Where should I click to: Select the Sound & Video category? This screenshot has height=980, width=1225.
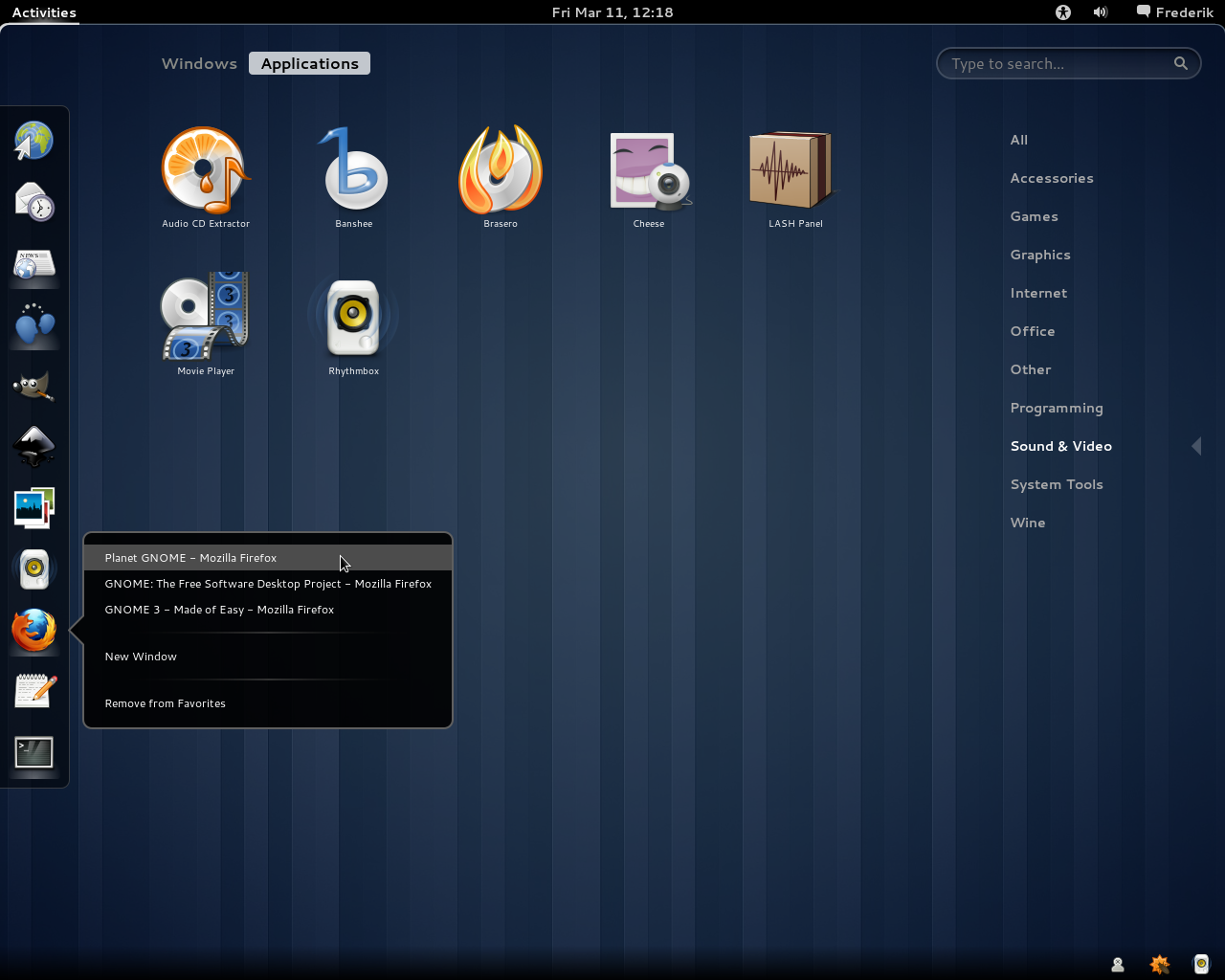coord(1061,446)
